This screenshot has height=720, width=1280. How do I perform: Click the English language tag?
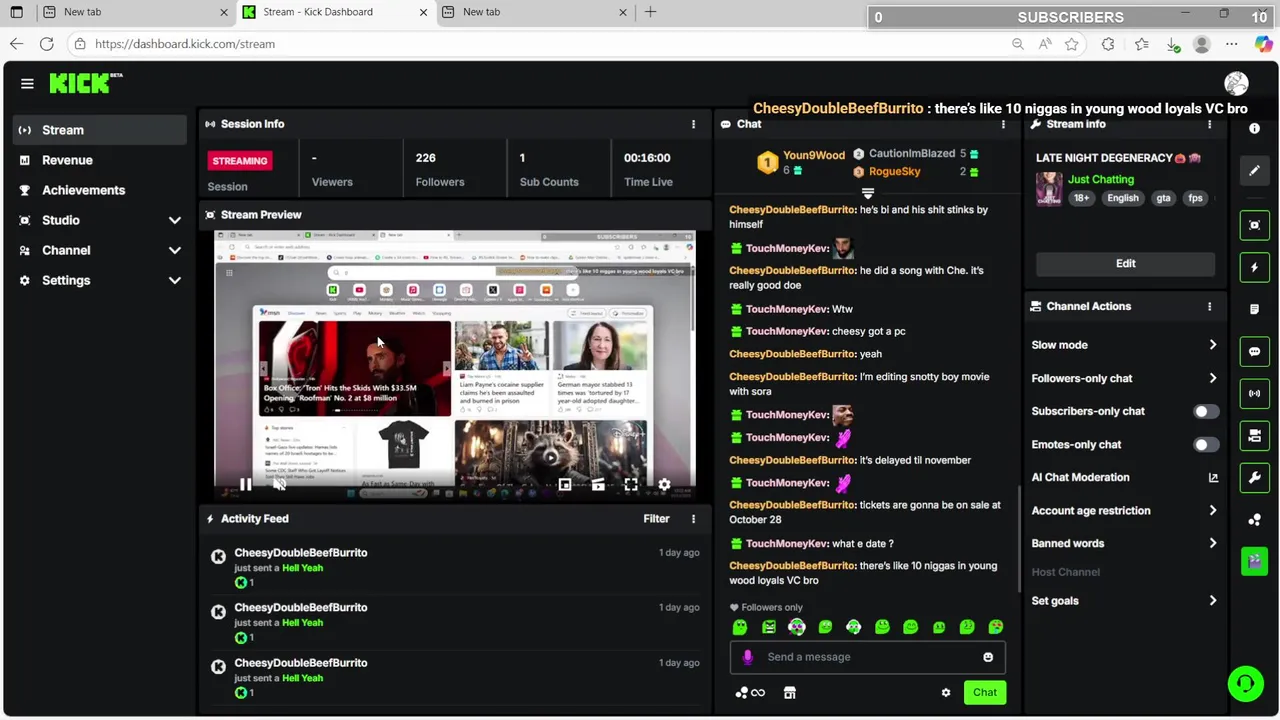(x=1122, y=198)
